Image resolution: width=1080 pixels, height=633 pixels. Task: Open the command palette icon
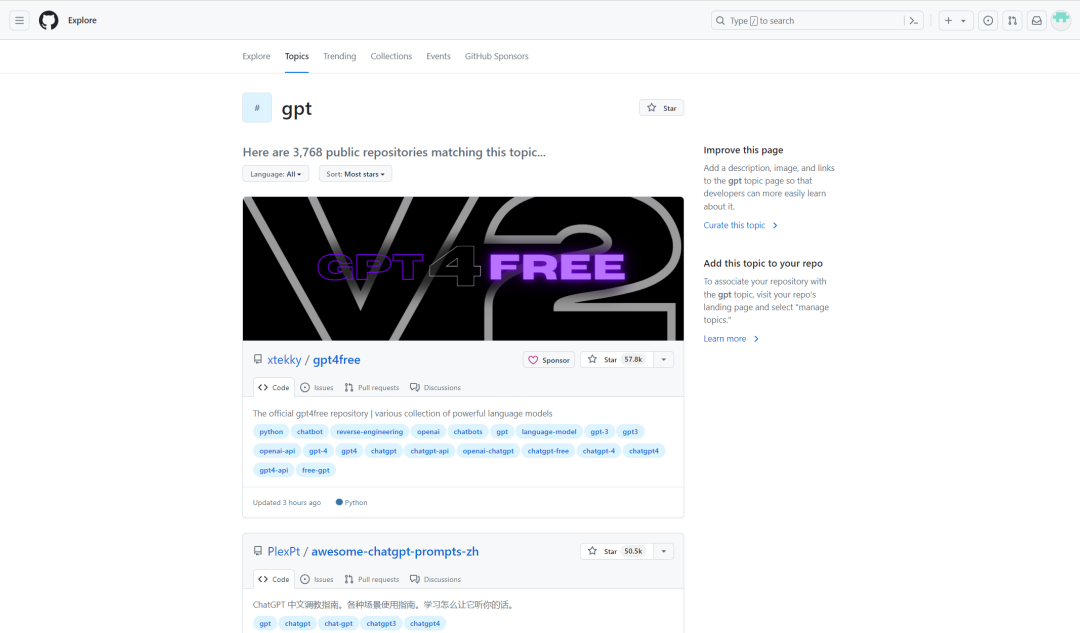[x=913, y=21]
